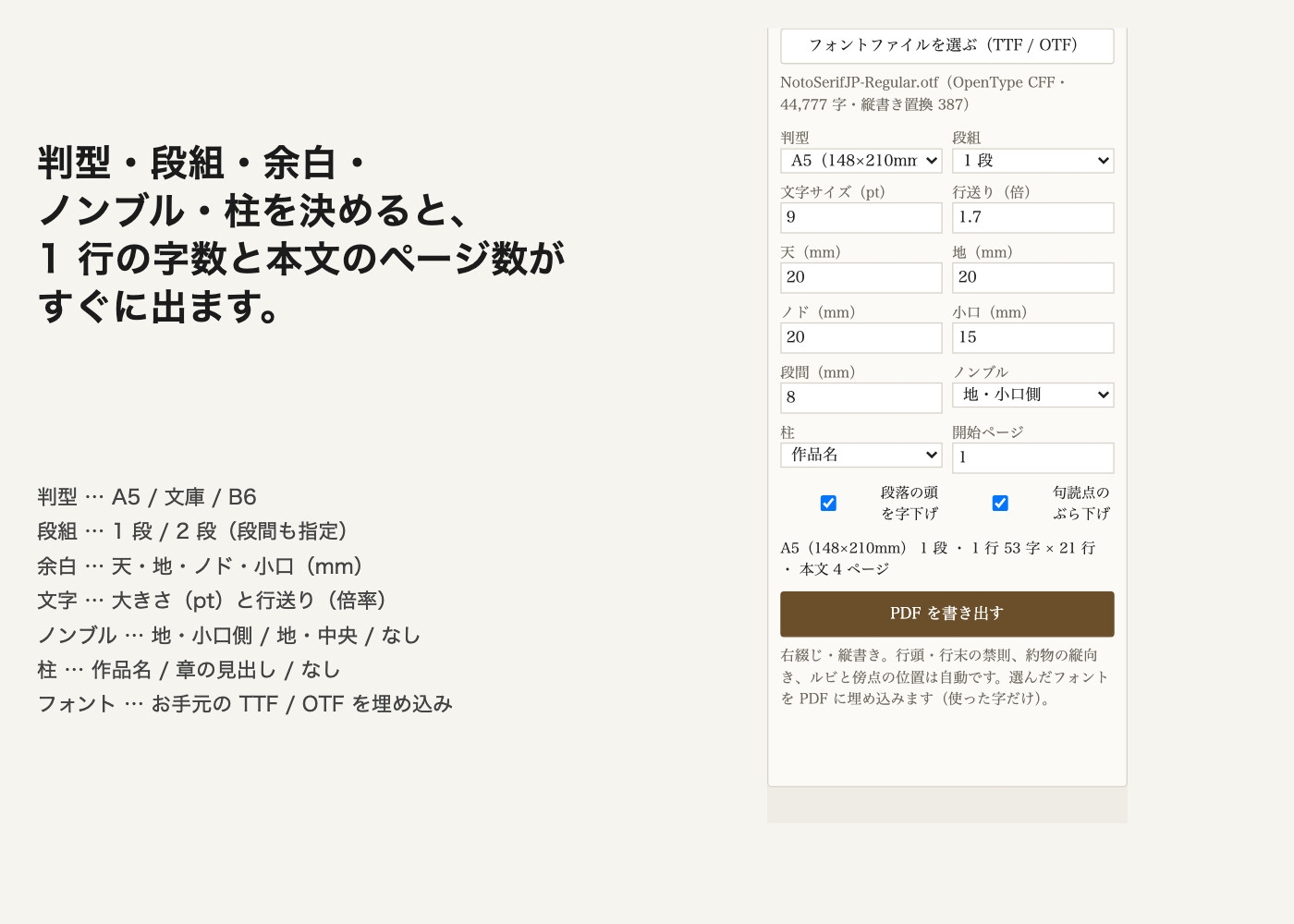Open the 判型 A5 dropdown
The image size is (1294, 924).
tap(861, 161)
